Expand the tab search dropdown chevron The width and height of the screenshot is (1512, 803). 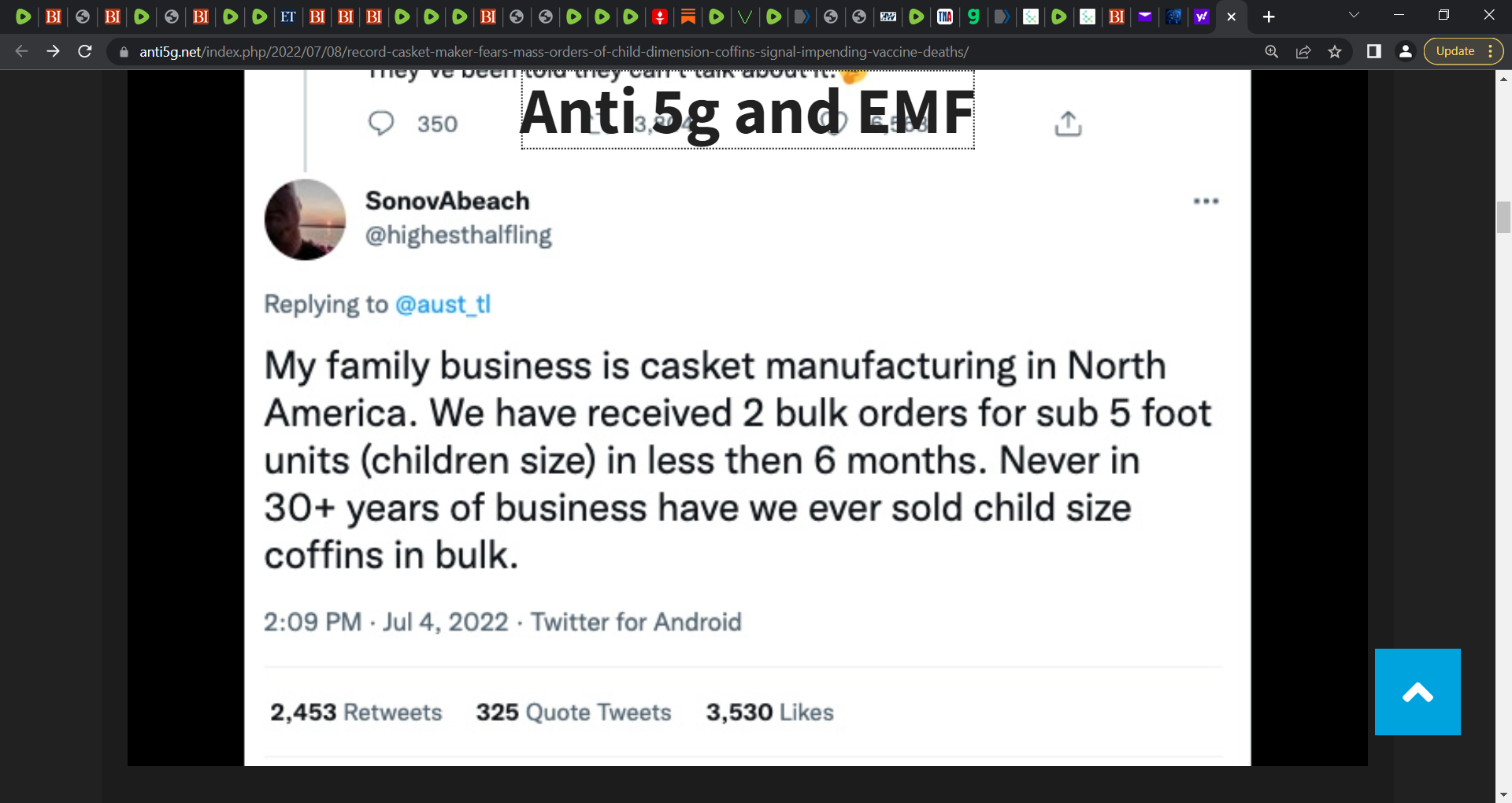(1354, 15)
